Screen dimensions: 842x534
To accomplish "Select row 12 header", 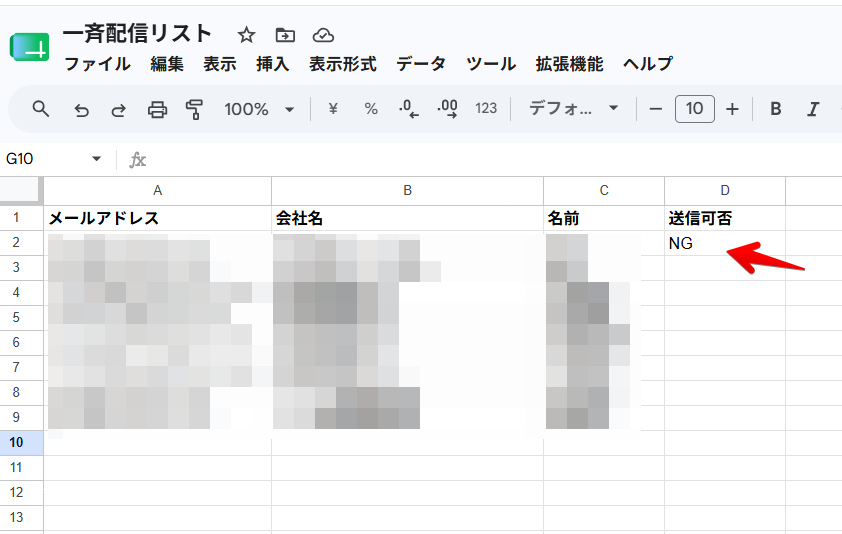I will pos(21,493).
